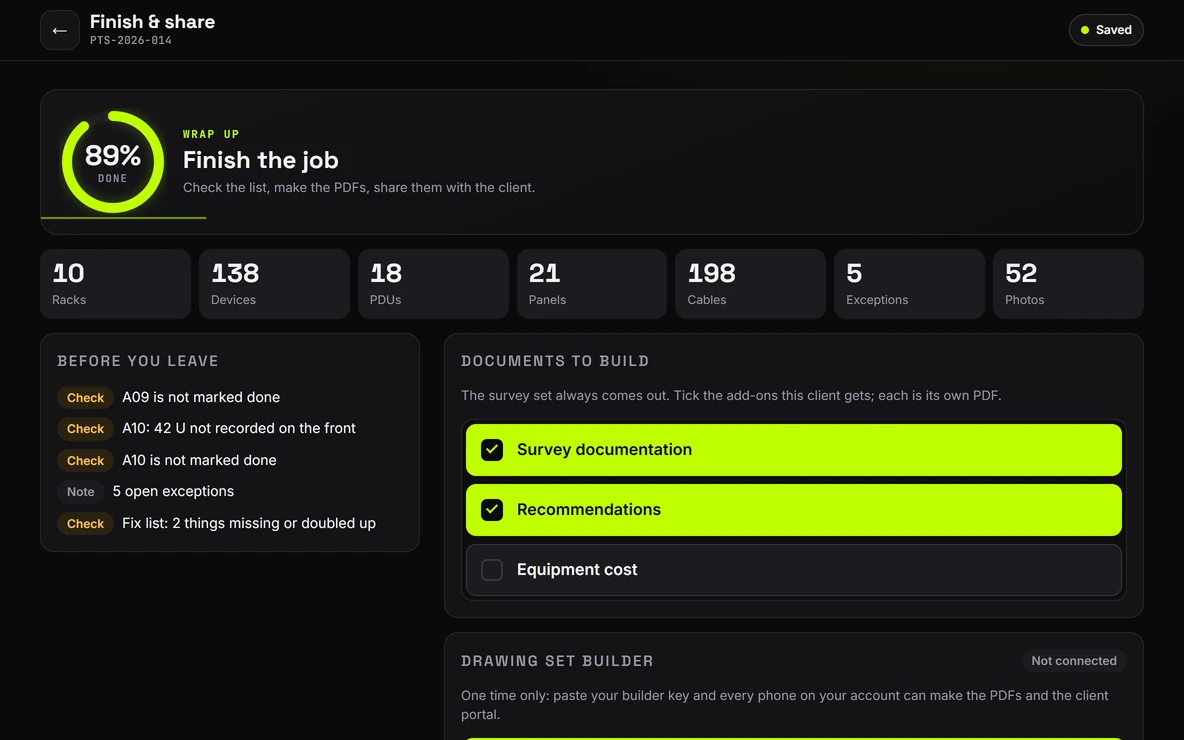The image size is (1184, 740).
Task: Click the Saved status pill
Action: pyautogui.click(x=1106, y=30)
